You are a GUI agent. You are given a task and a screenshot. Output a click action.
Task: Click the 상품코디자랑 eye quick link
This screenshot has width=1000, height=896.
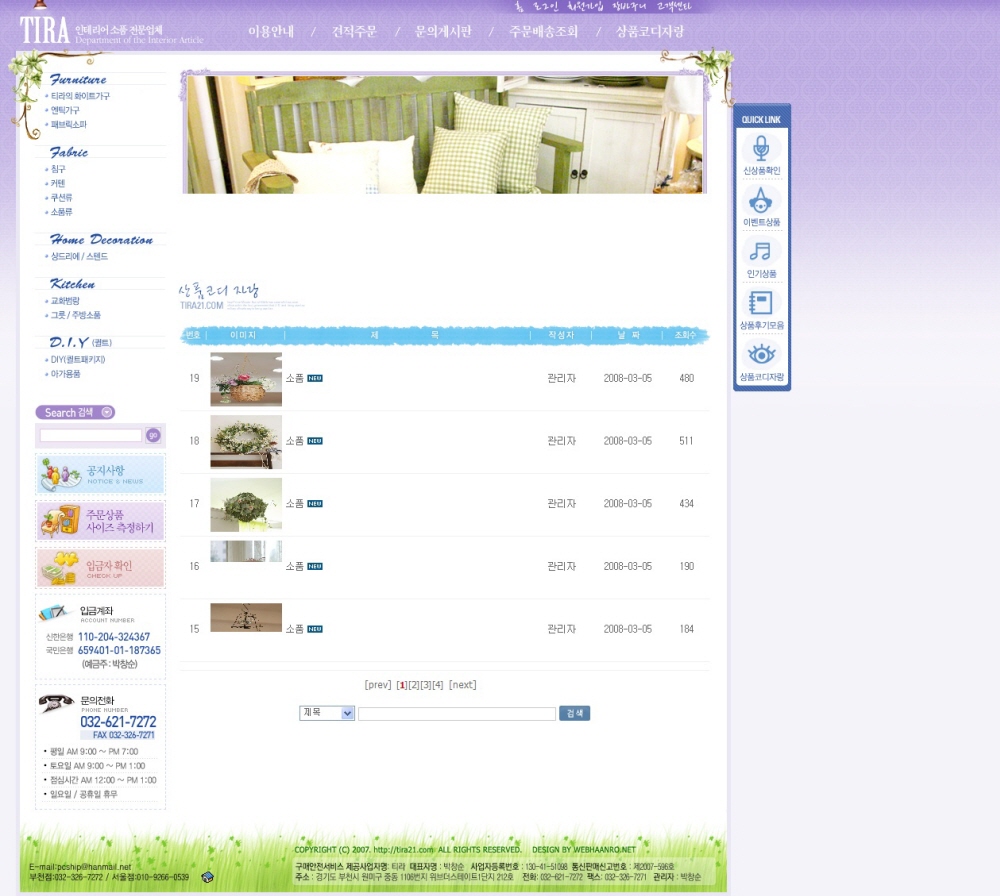click(x=761, y=361)
